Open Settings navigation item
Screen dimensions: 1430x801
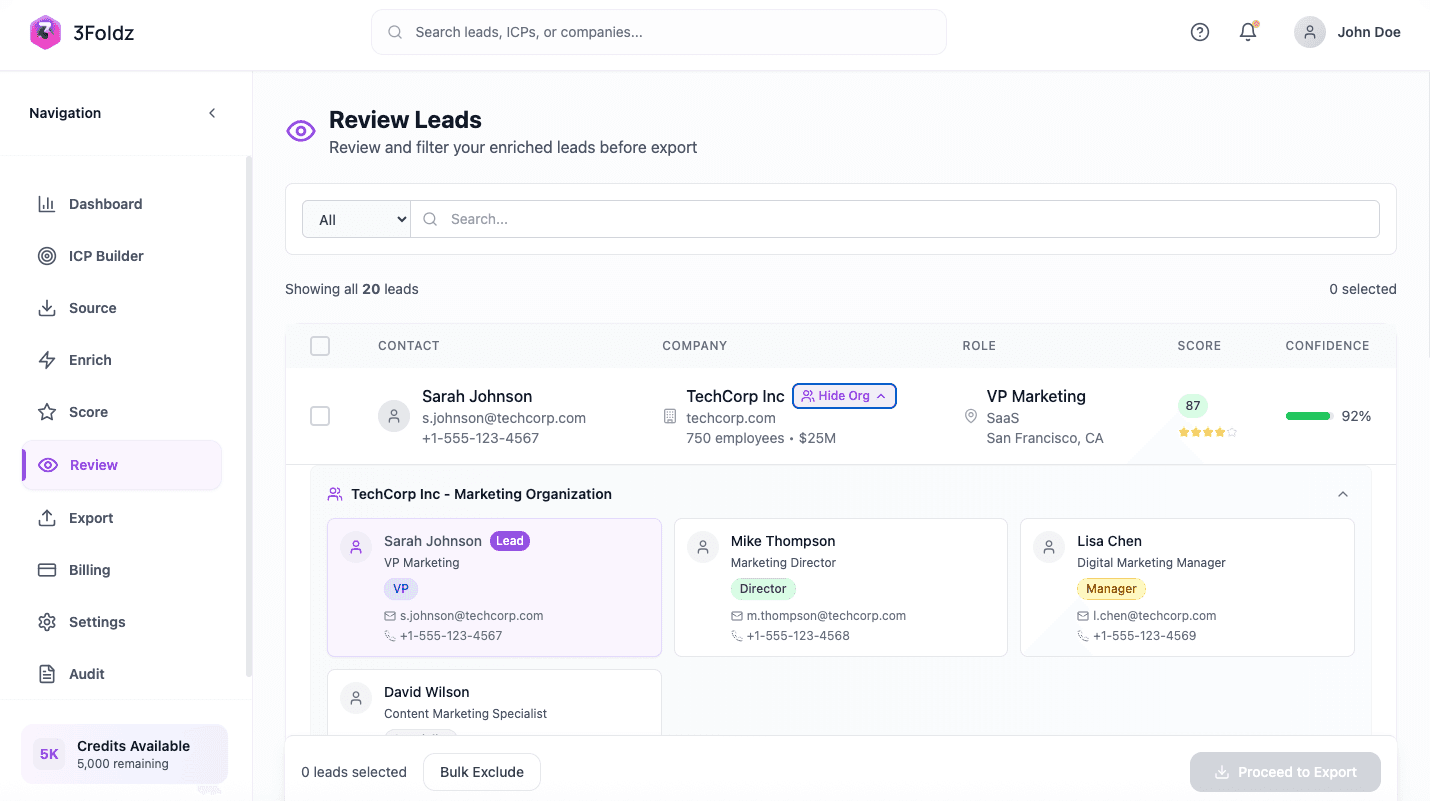(x=122, y=622)
